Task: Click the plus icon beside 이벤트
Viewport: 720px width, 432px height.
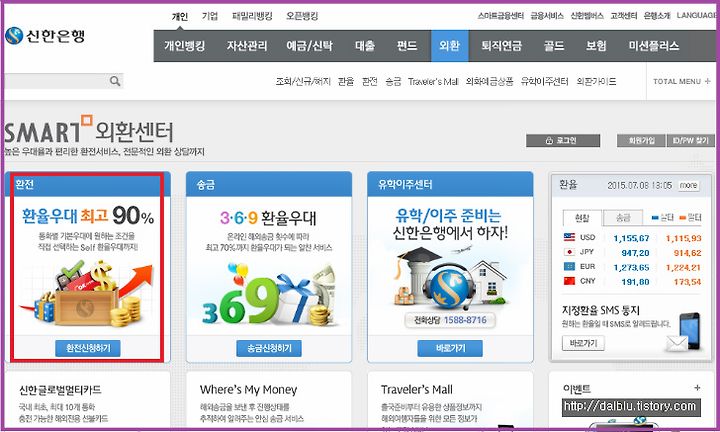Action: coord(697,388)
